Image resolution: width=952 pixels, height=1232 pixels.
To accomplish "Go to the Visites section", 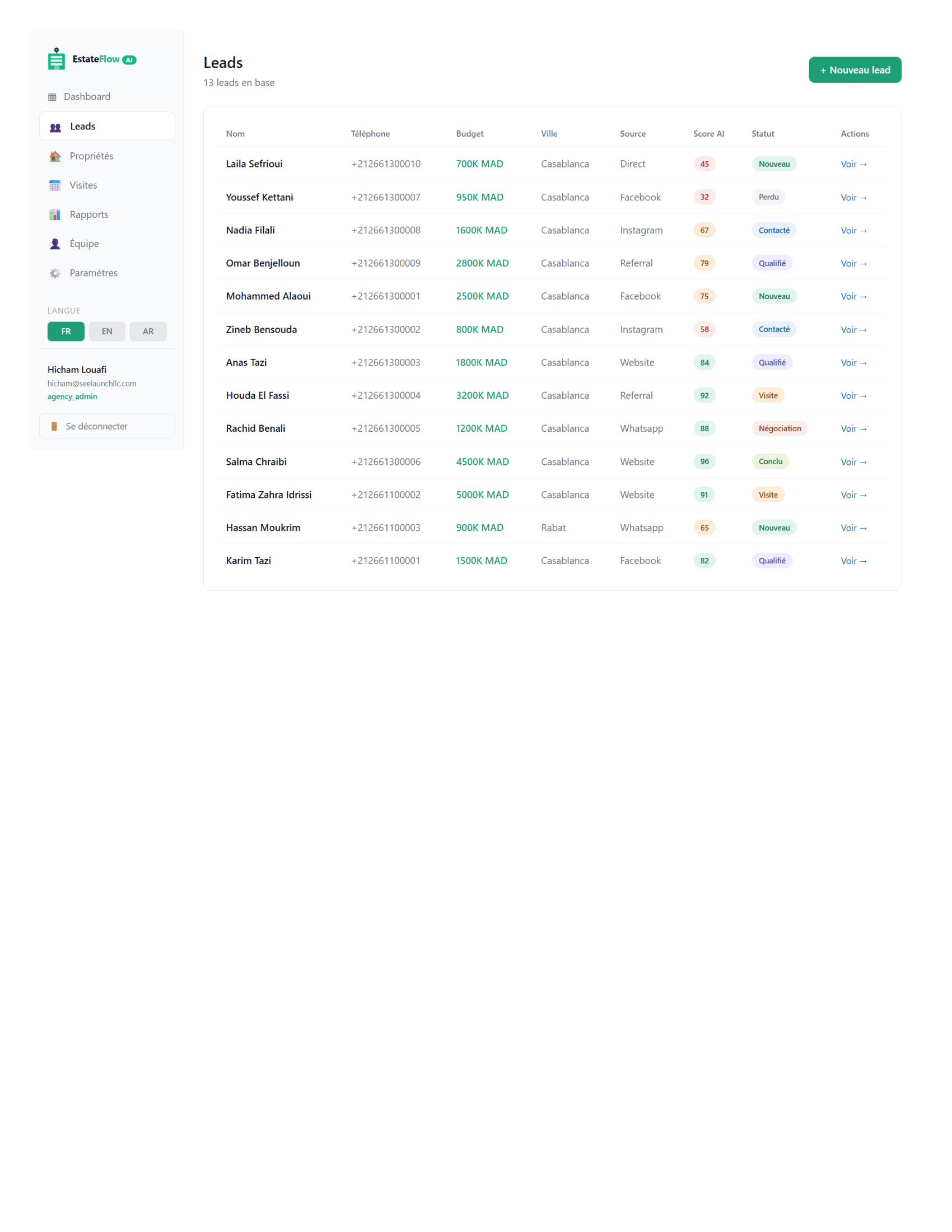I will point(107,185).
